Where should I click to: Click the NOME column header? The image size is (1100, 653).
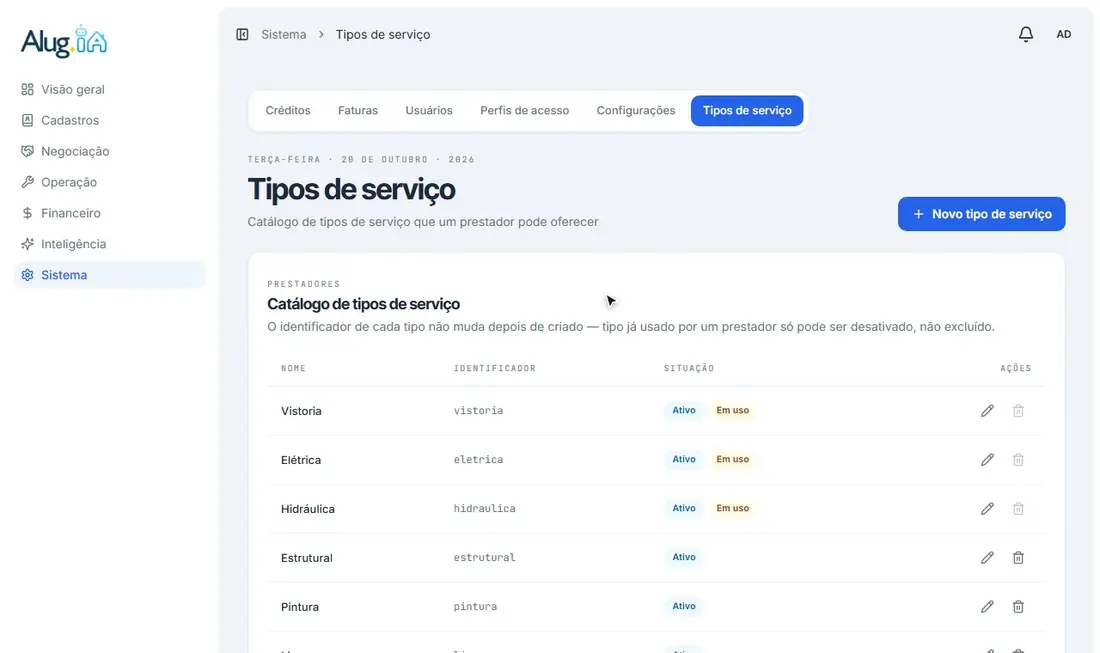click(293, 368)
